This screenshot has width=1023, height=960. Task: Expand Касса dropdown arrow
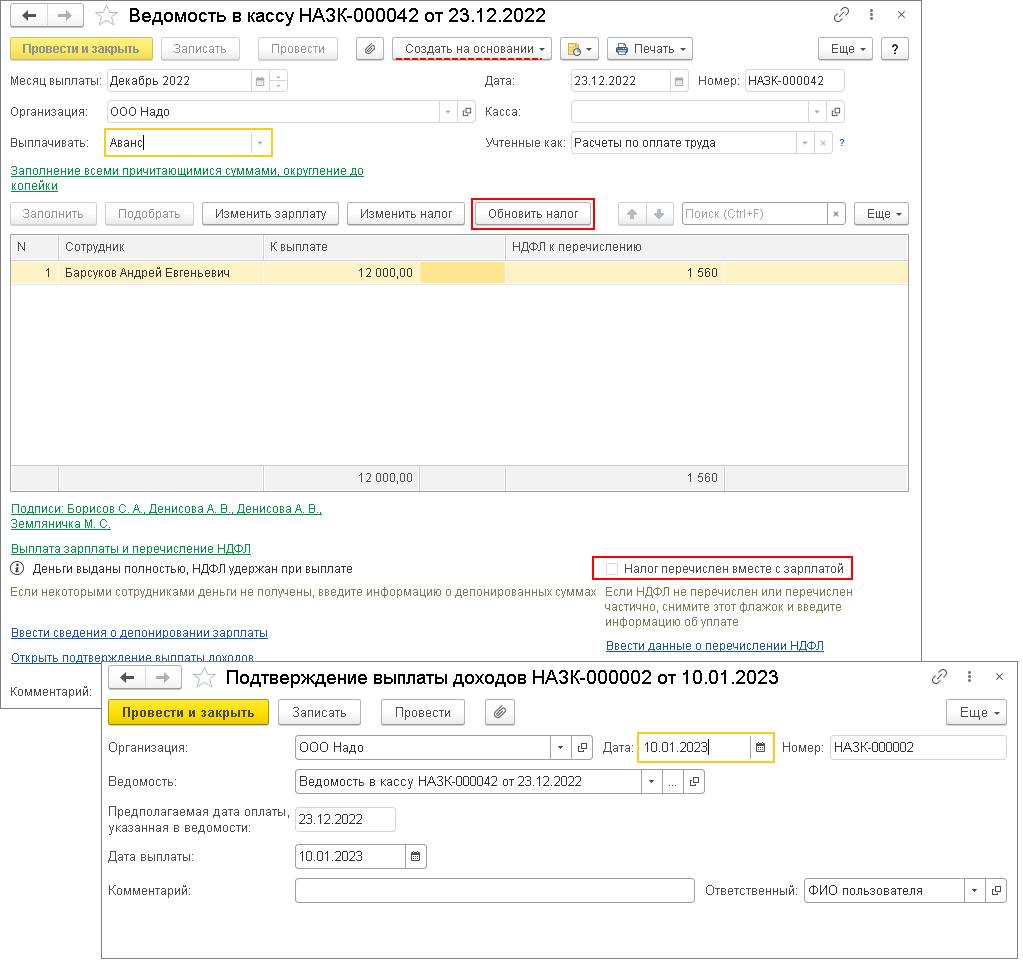pos(817,112)
